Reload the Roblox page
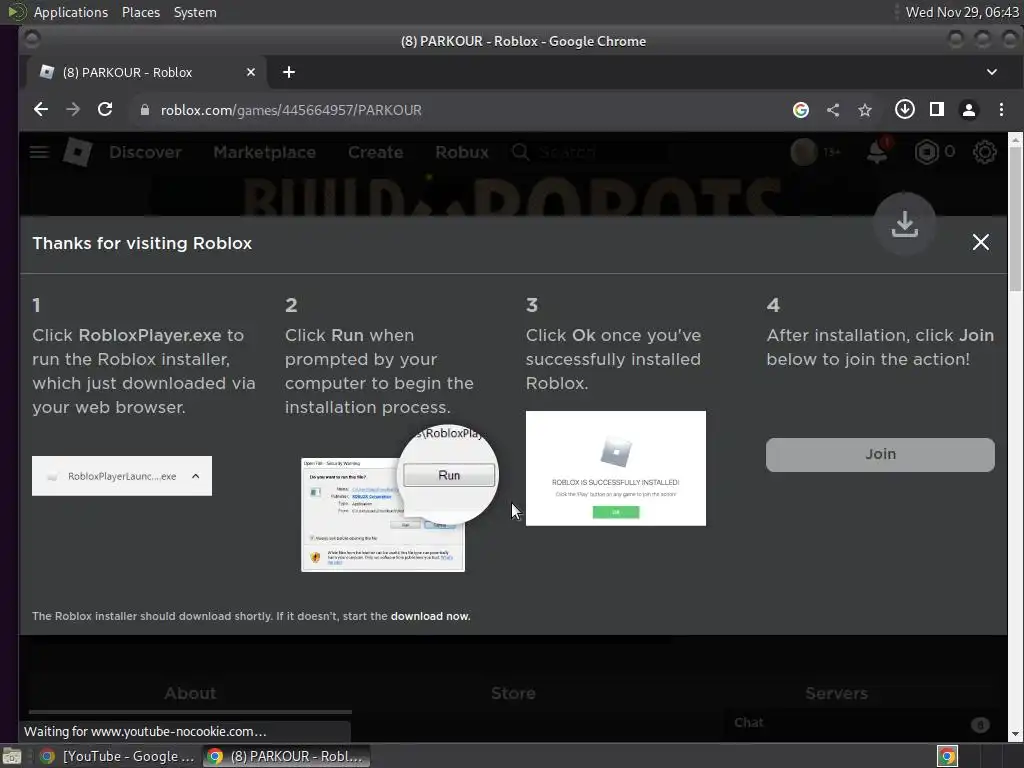This screenshot has width=1024, height=768. click(105, 110)
